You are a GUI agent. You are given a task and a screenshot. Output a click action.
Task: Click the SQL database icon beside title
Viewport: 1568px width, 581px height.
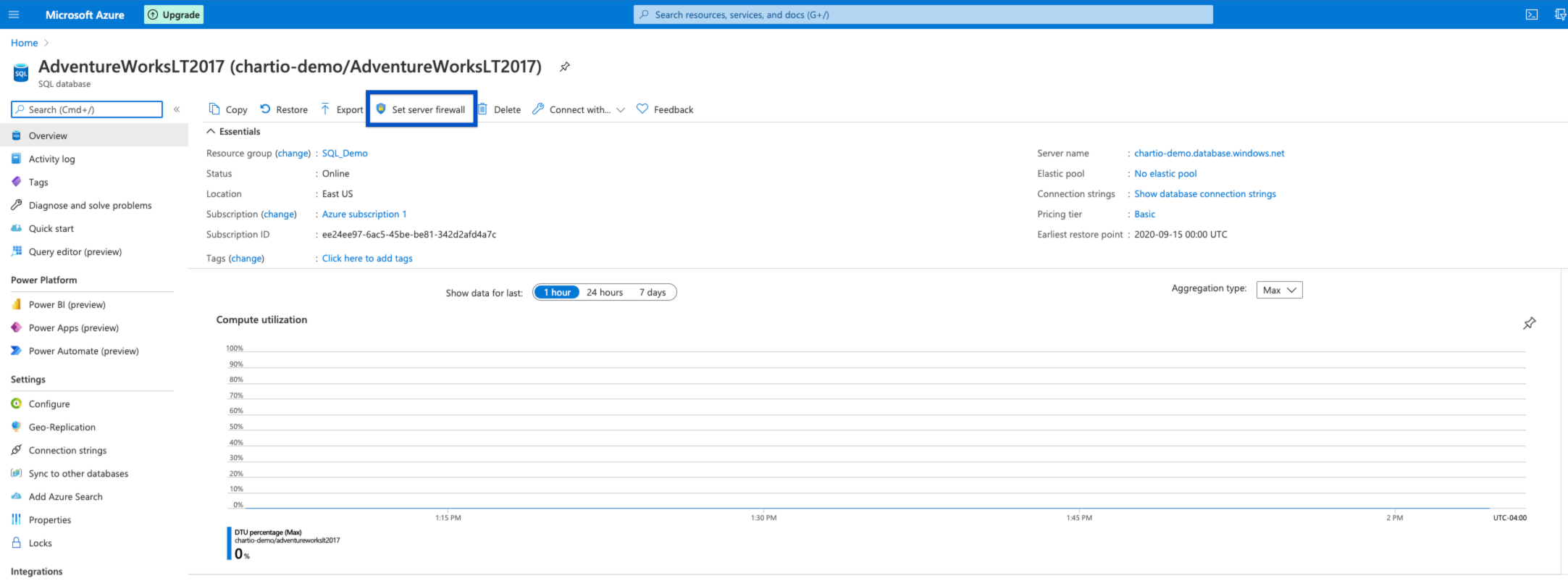tap(21, 73)
